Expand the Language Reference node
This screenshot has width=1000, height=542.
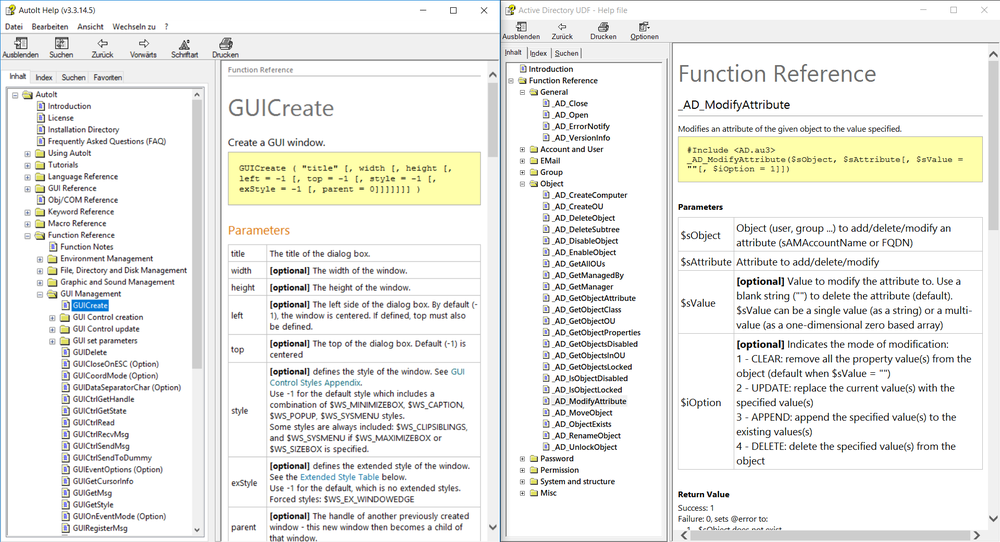(27, 177)
